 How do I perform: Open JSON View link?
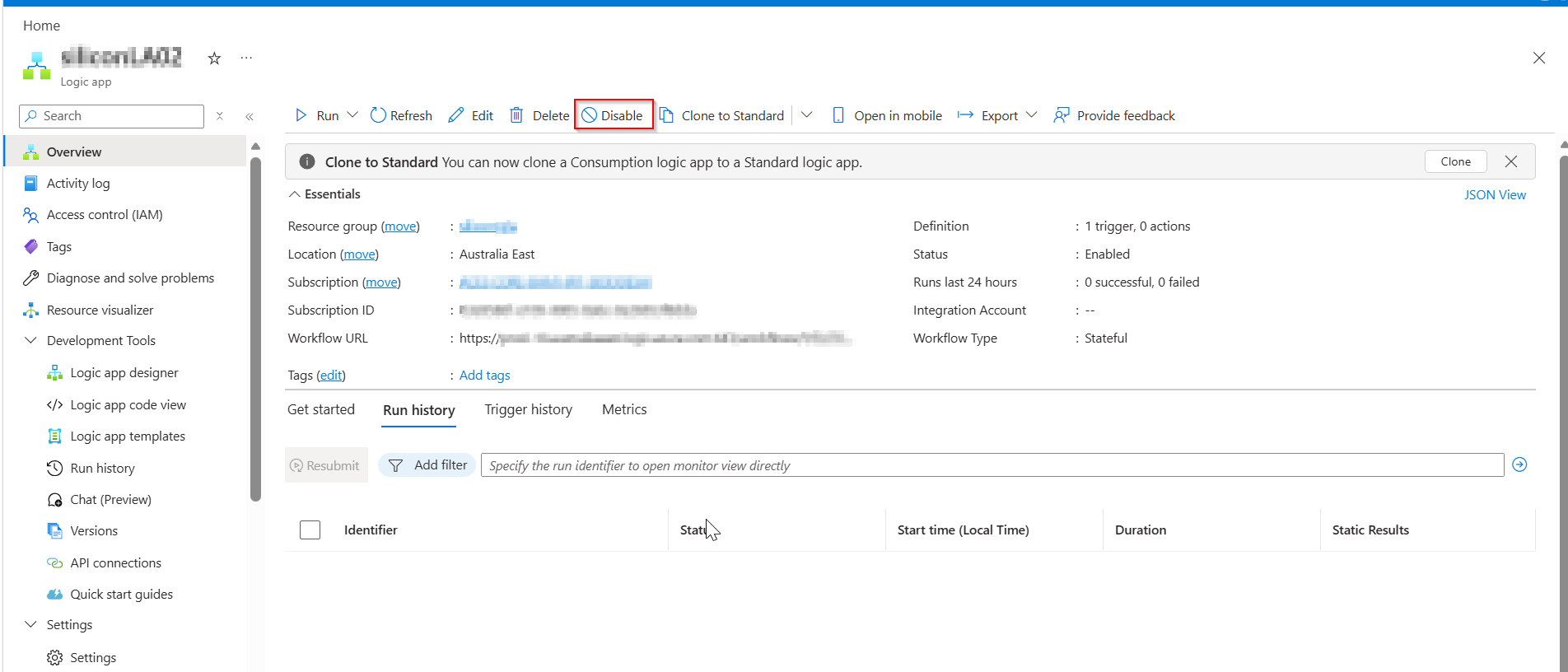coord(1495,194)
